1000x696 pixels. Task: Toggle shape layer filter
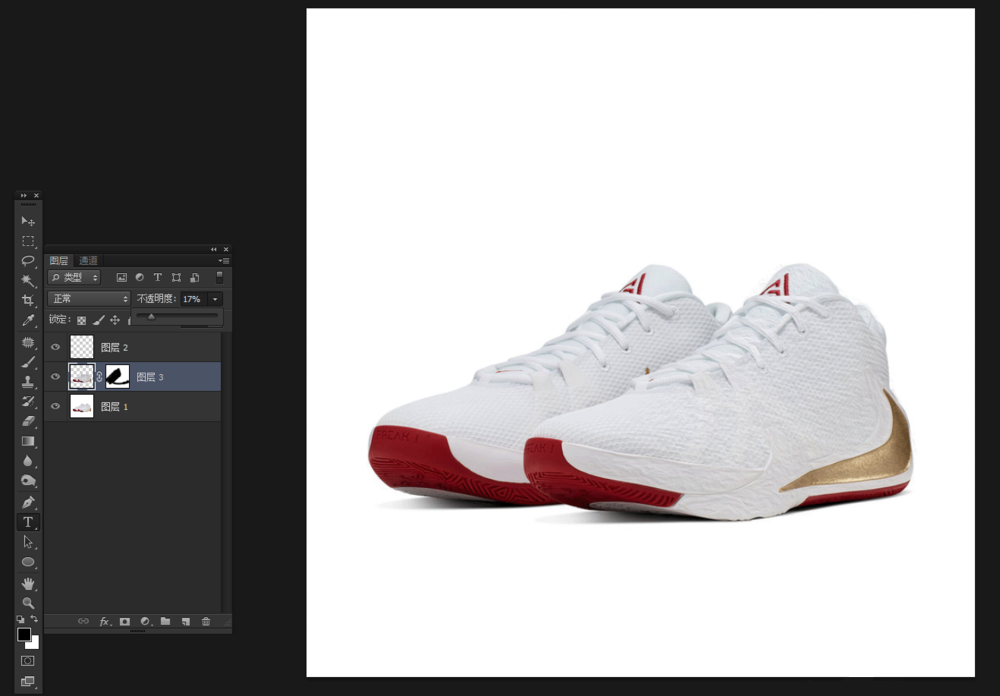pyautogui.click(x=177, y=278)
